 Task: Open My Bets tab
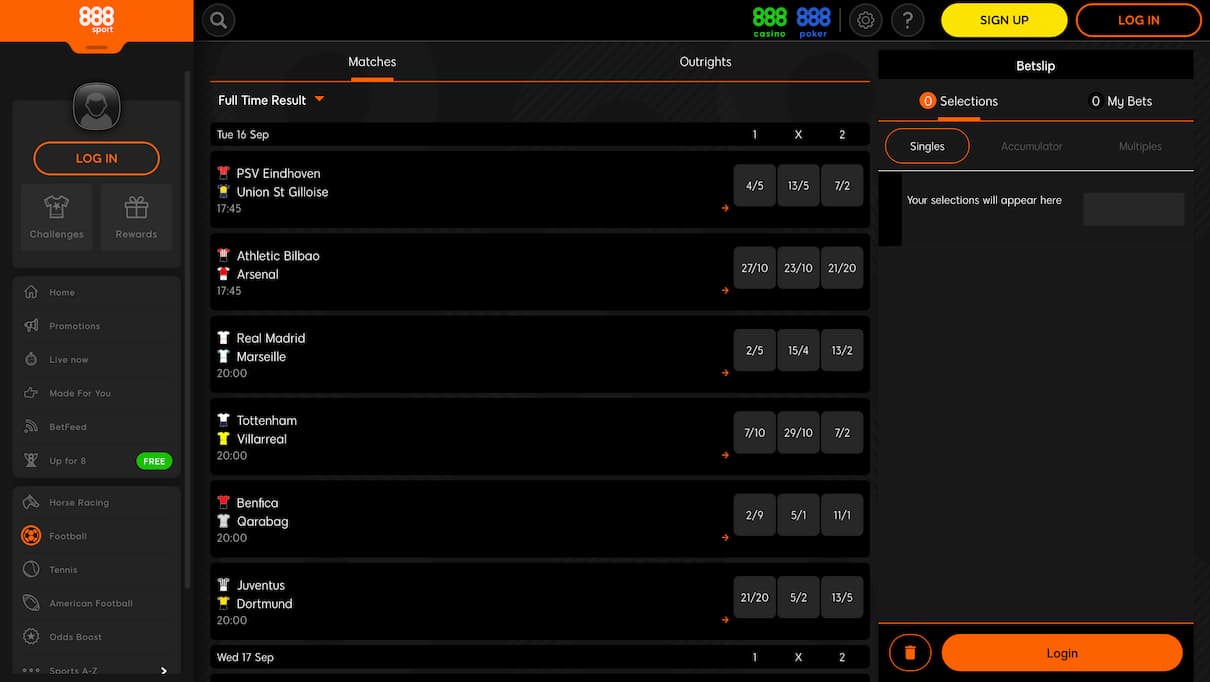[1120, 101]
